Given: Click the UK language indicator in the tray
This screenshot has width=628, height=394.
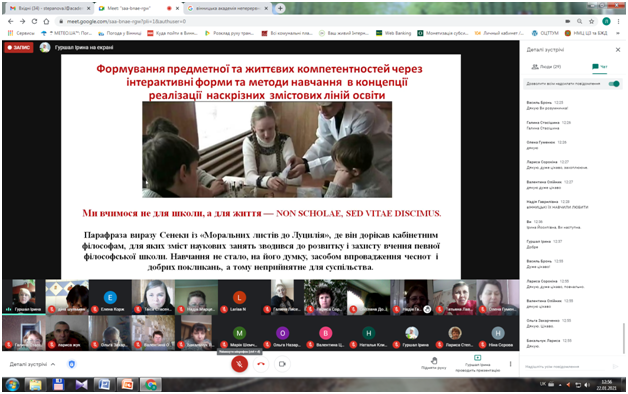Looking at the screenshot, I should 543,384.
